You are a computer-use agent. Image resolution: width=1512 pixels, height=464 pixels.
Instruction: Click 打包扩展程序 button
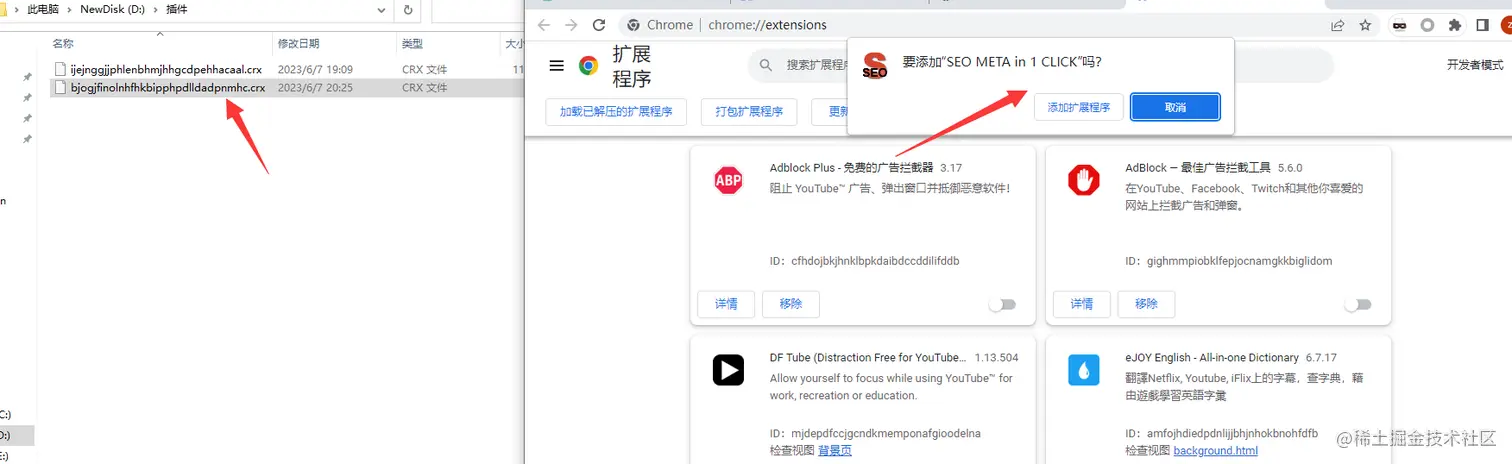click(749, 111)
